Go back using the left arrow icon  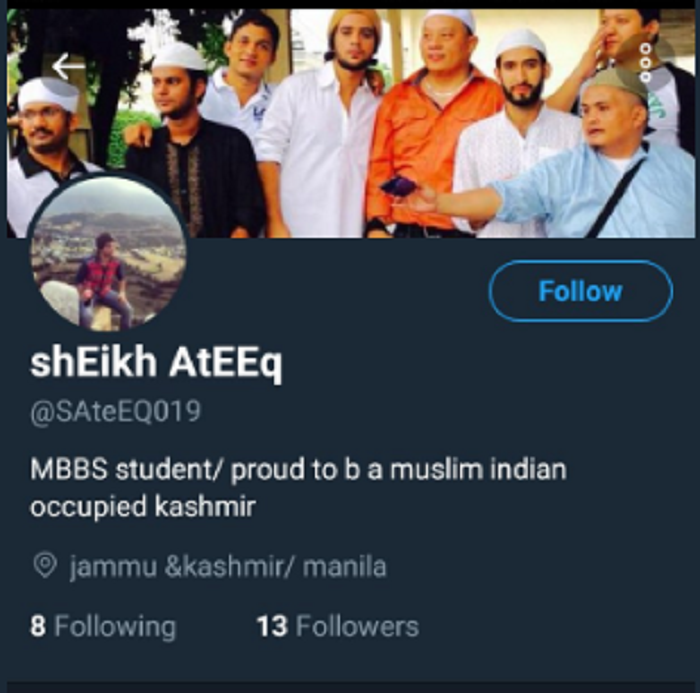point(68,67)
